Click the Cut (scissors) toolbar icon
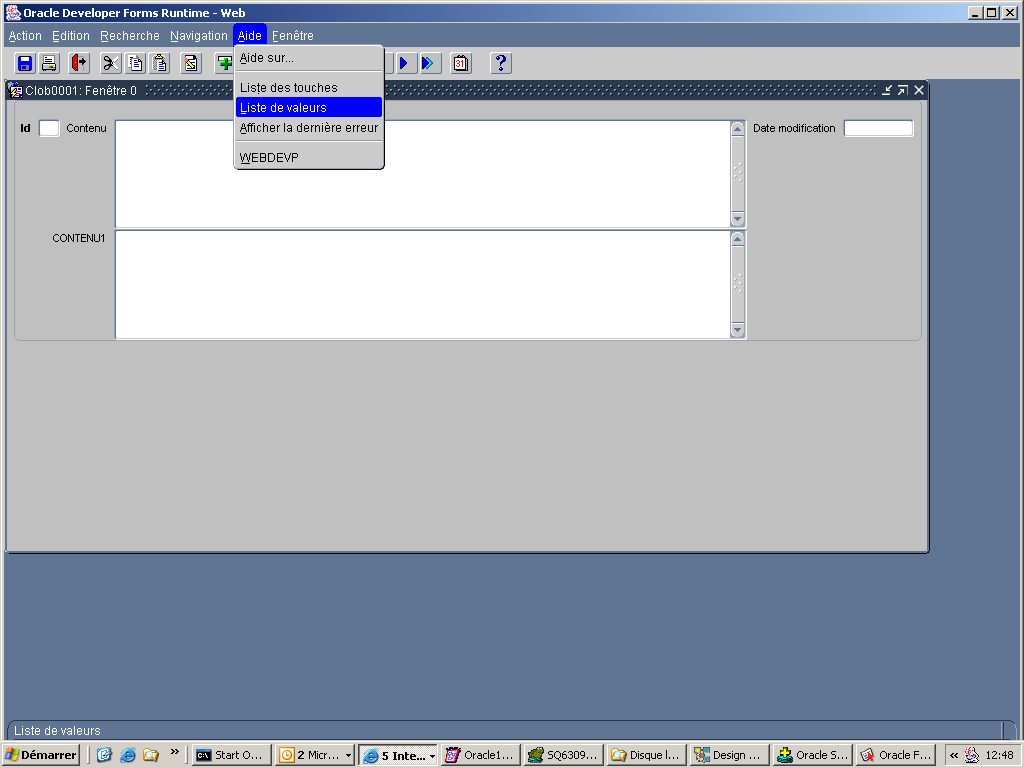The width and height of the screenshot is (1024, 768). (111, 63)
